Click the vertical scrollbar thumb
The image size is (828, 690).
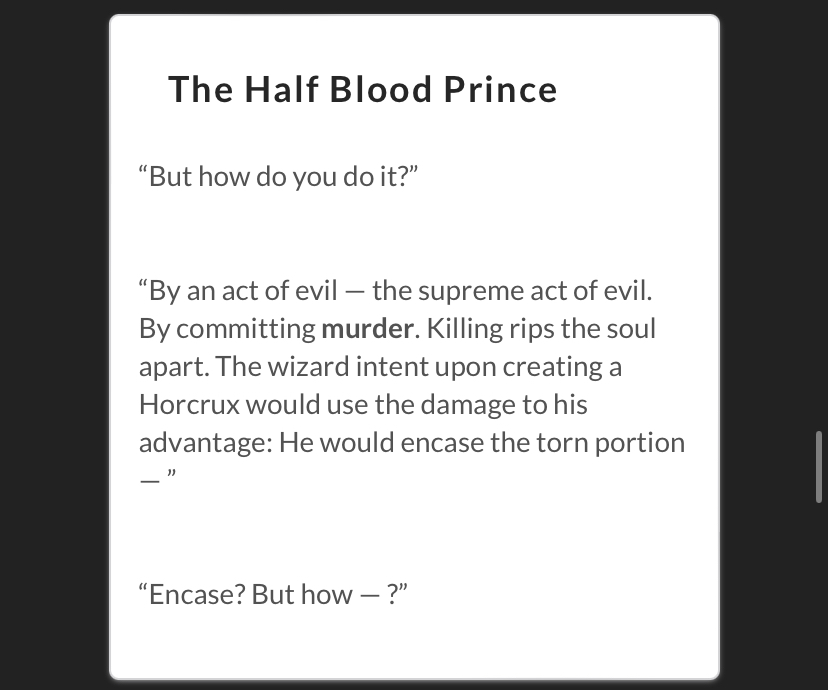[819, 467]
